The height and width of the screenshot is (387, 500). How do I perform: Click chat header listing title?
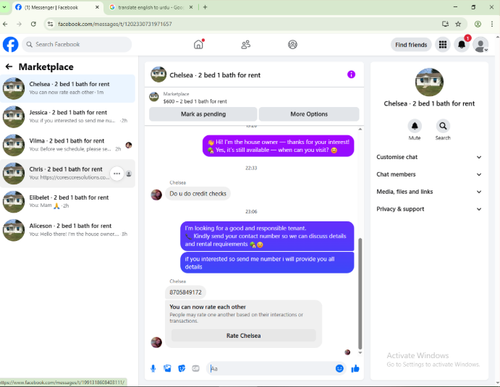pos(215,75)
